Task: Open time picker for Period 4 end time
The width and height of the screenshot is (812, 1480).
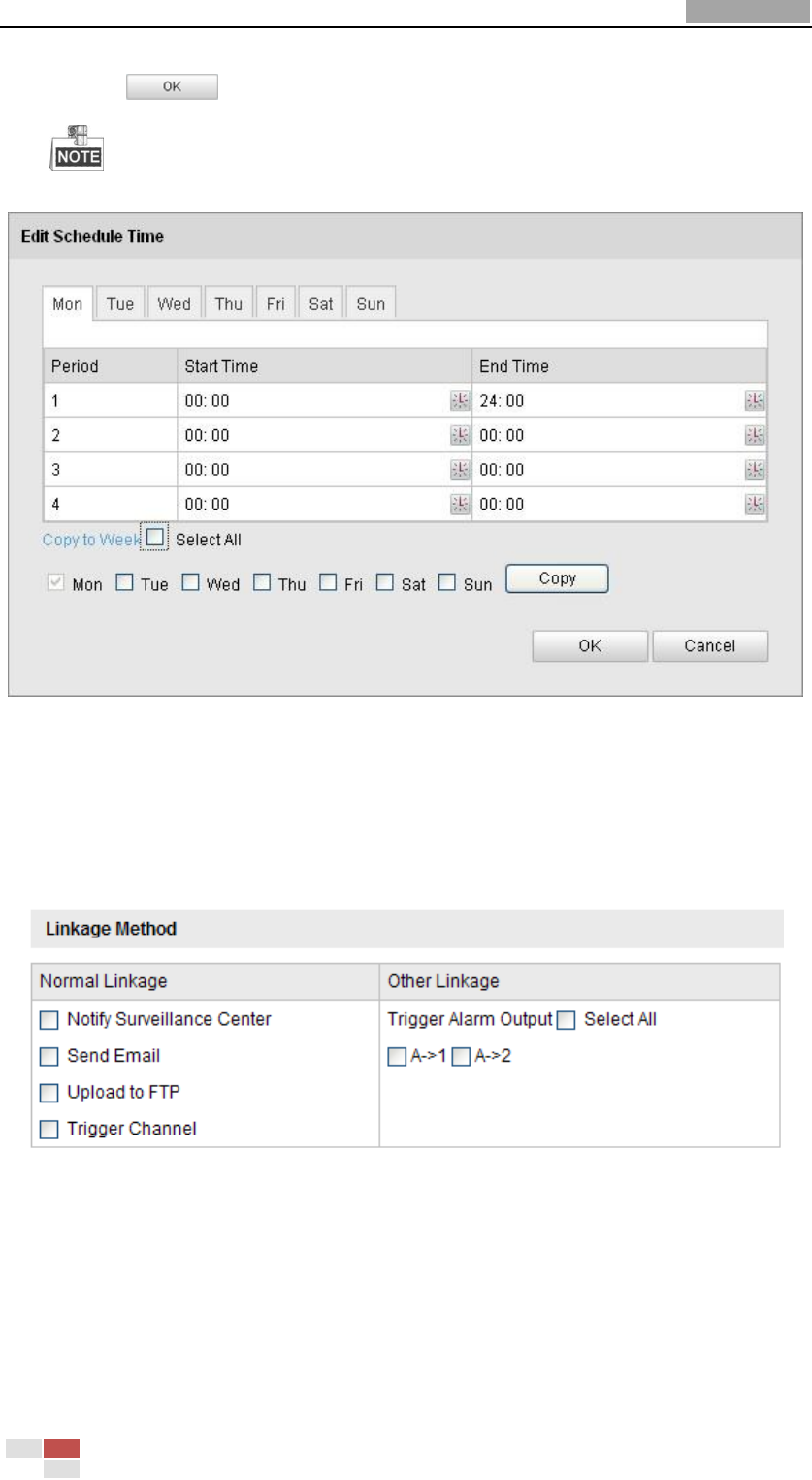Action: click(755, 504)
